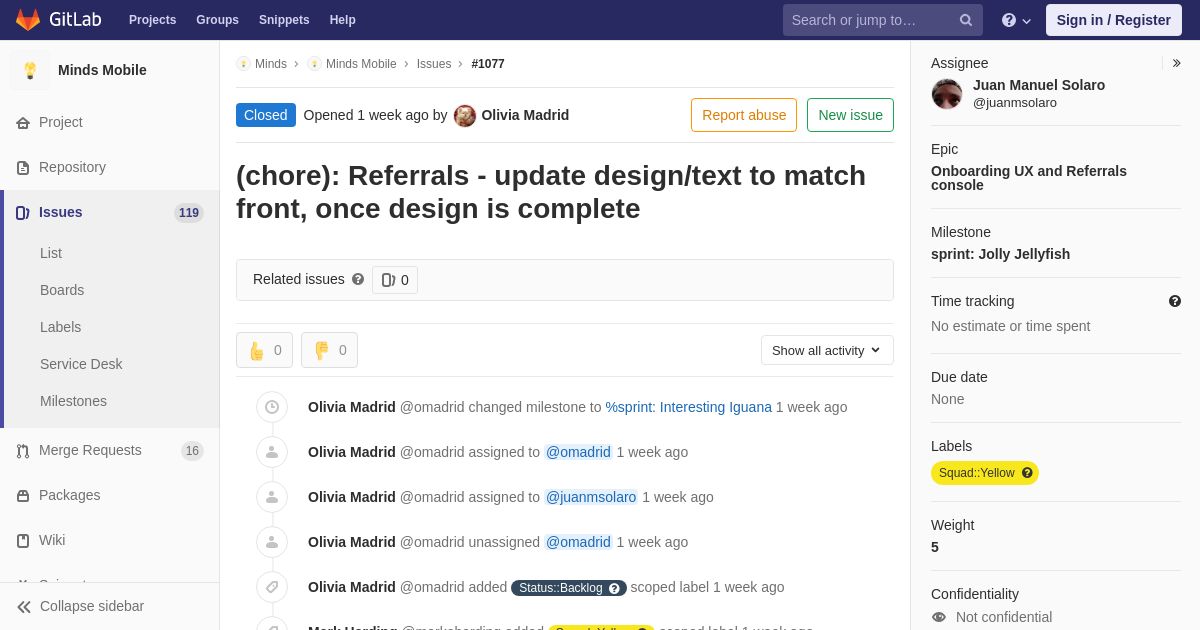The height and width of the screenshot is (630, 1200).
Task: Click the Status::Backlog label help icon
Action: pos(614,588)
